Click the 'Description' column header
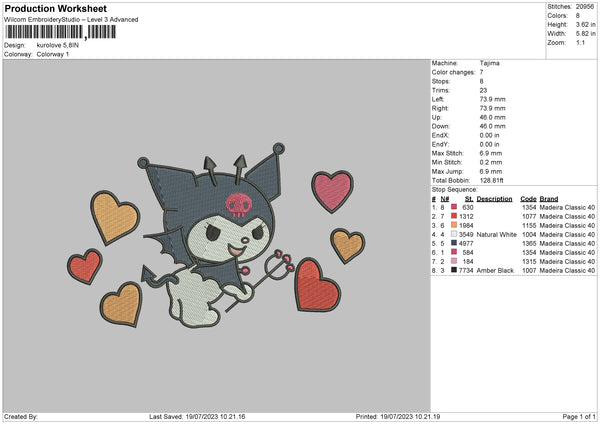This screenshot has height=424, width=600. 494,199
